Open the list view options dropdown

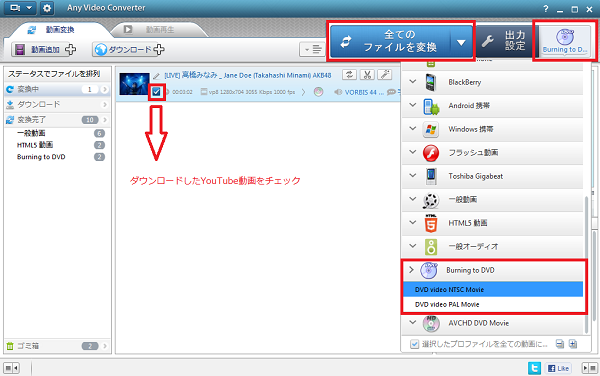pos(312,49)
